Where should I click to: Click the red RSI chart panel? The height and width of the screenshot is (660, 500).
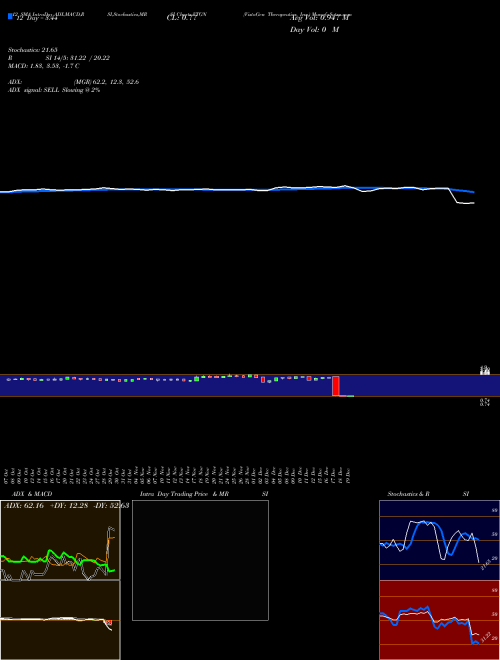pyautogui.click(x=439, y=620)
